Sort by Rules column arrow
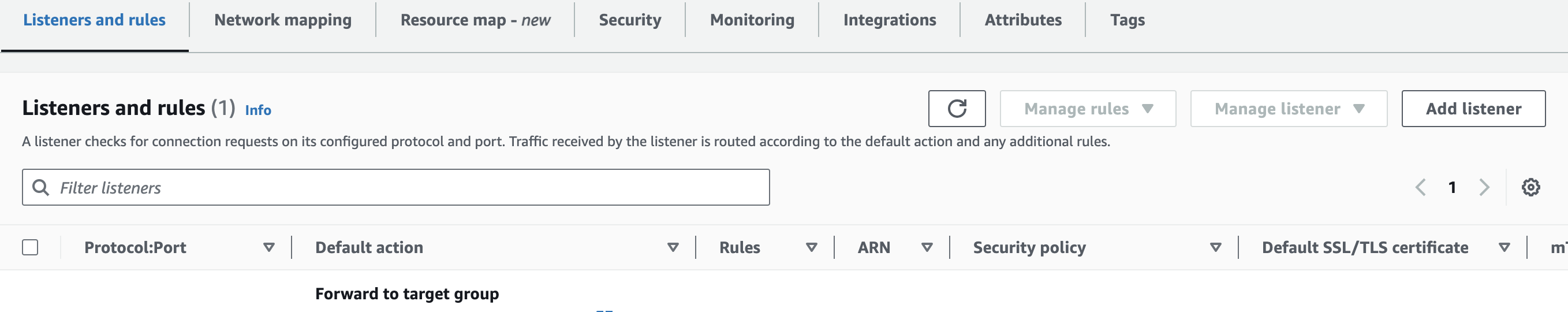 811,247
